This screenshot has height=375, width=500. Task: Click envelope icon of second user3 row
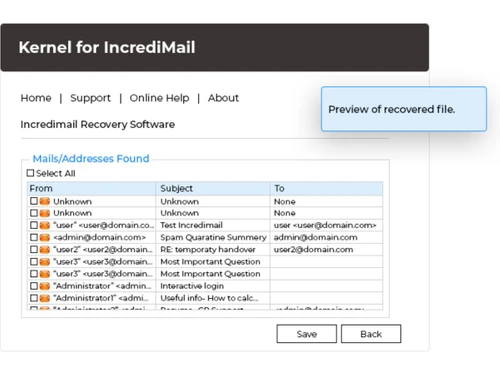(x=45, y=274)
